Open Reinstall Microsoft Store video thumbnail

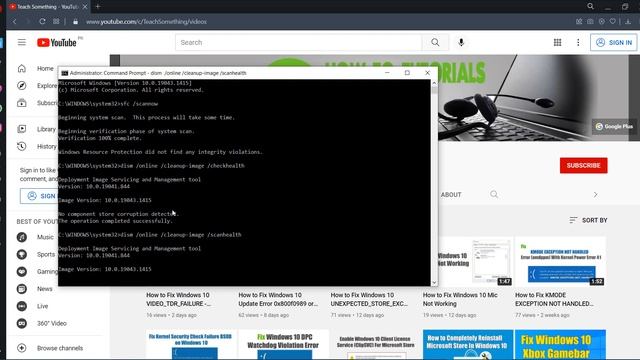pos(468,344)
